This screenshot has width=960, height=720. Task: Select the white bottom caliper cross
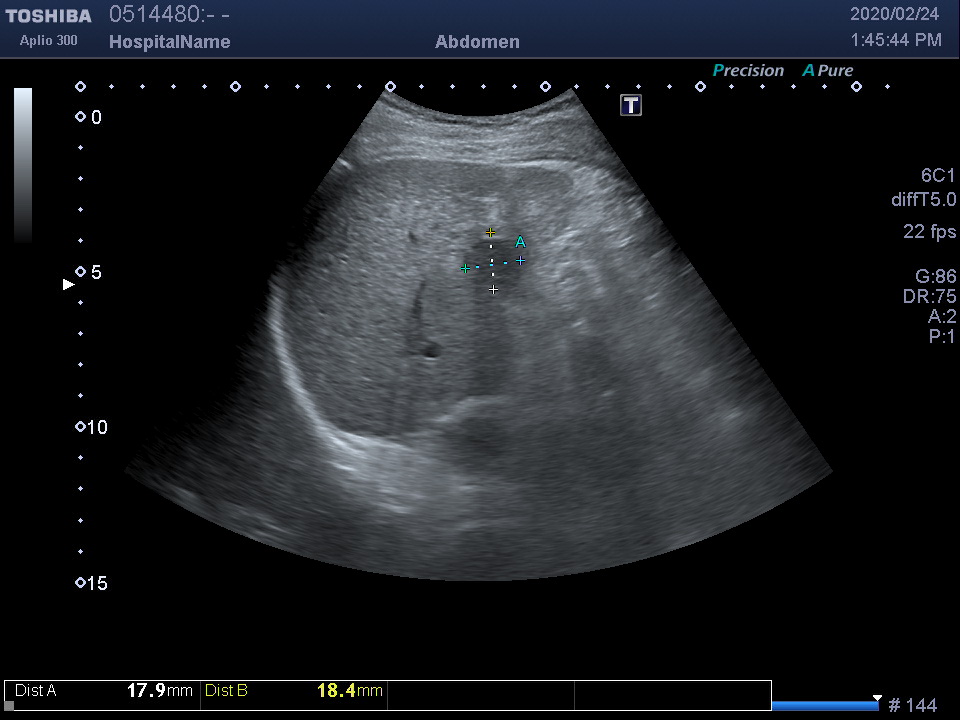click(x=493, y=290)
